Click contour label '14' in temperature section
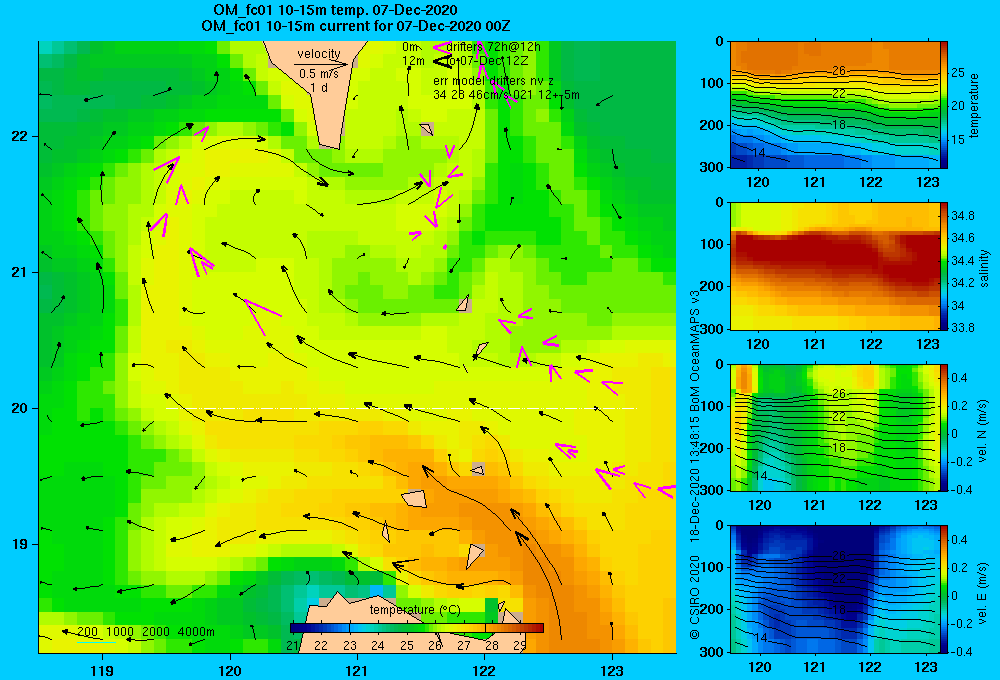1000x680 pixels. [758, 153]
